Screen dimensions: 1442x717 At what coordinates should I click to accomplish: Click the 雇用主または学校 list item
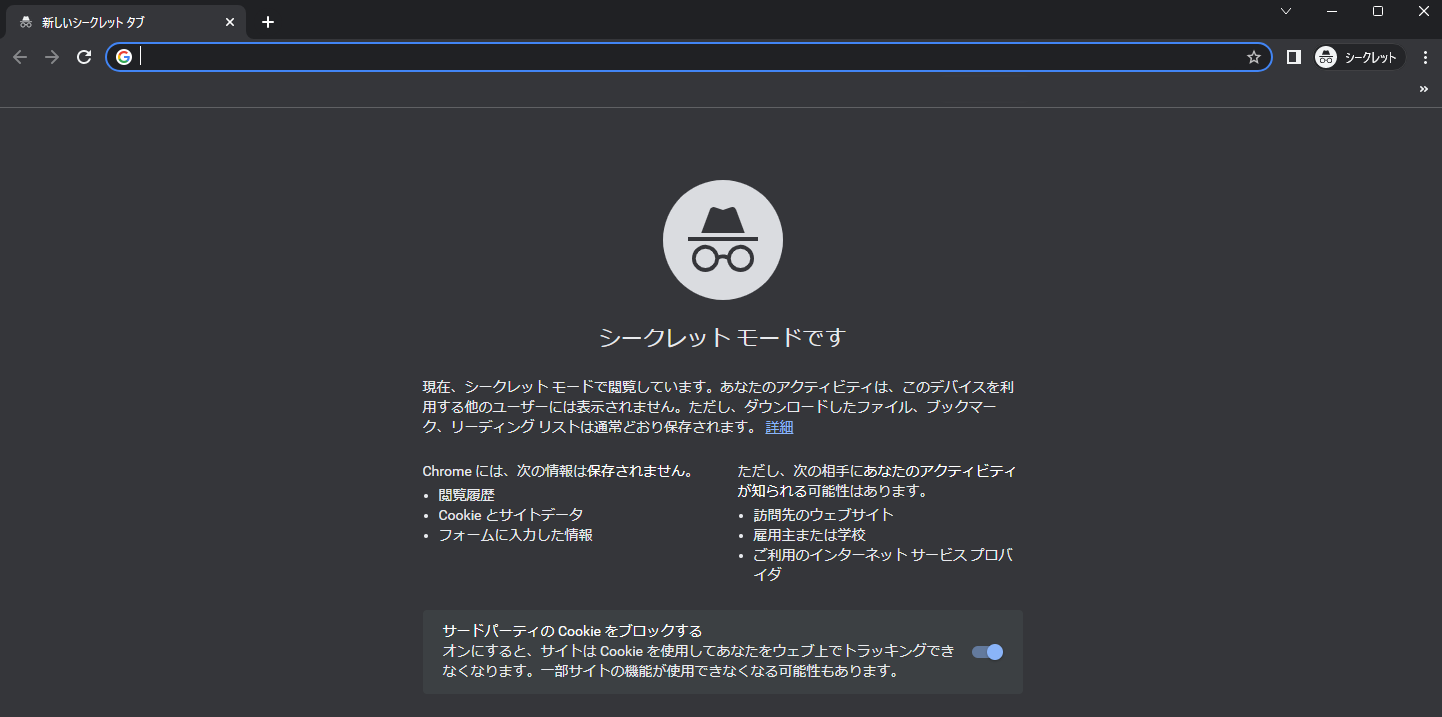[809, 535]
